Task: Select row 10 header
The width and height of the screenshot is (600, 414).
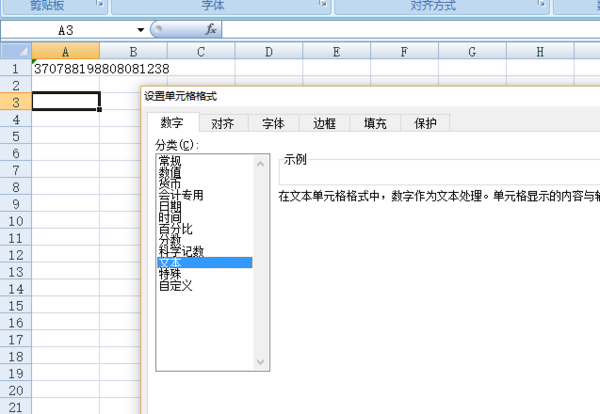Action: tap(16, 221)
